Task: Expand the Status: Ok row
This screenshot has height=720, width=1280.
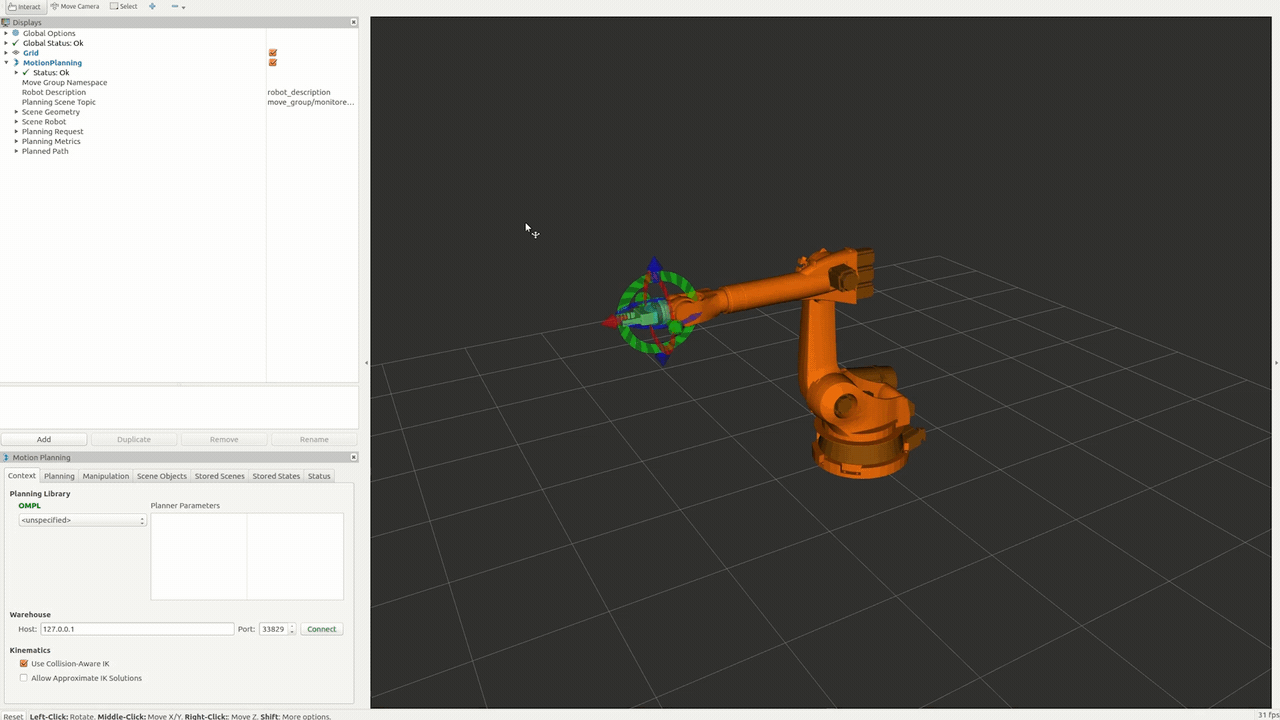Action: tap(16, 72)
